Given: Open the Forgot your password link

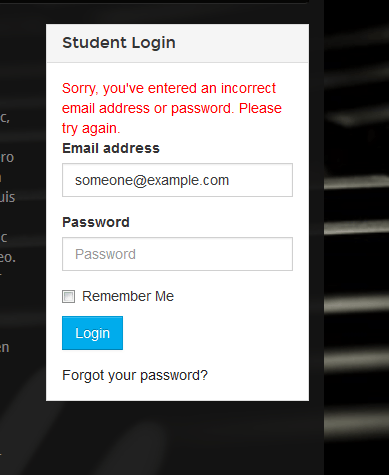Looking at the screenshot, I should [135, 375].
